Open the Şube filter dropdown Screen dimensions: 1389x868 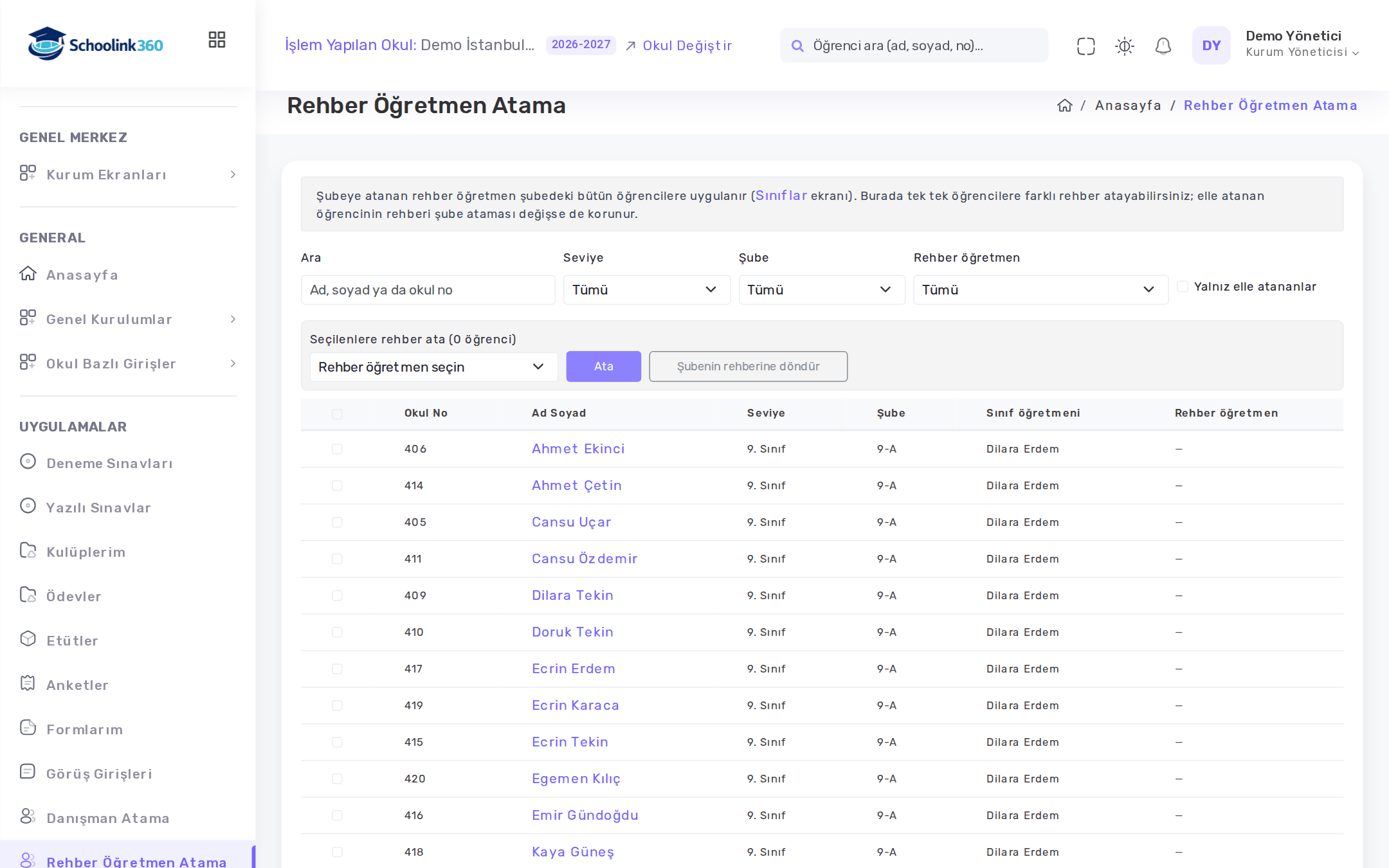pyautogui.click(x=821, y=290)
